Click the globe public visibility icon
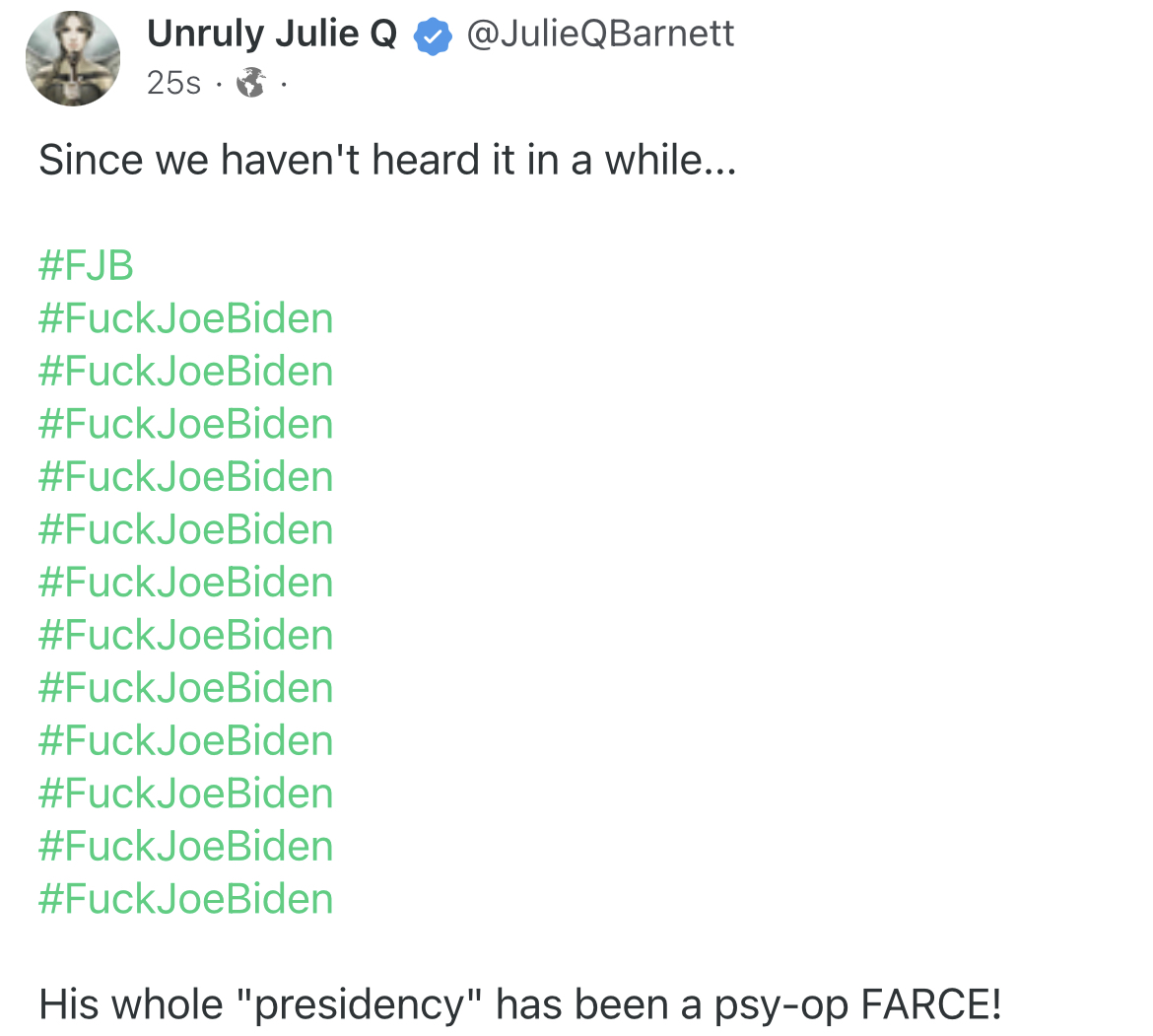Screen dimensions: 1153x1036 pyautogui.click(x=251, y=84)
